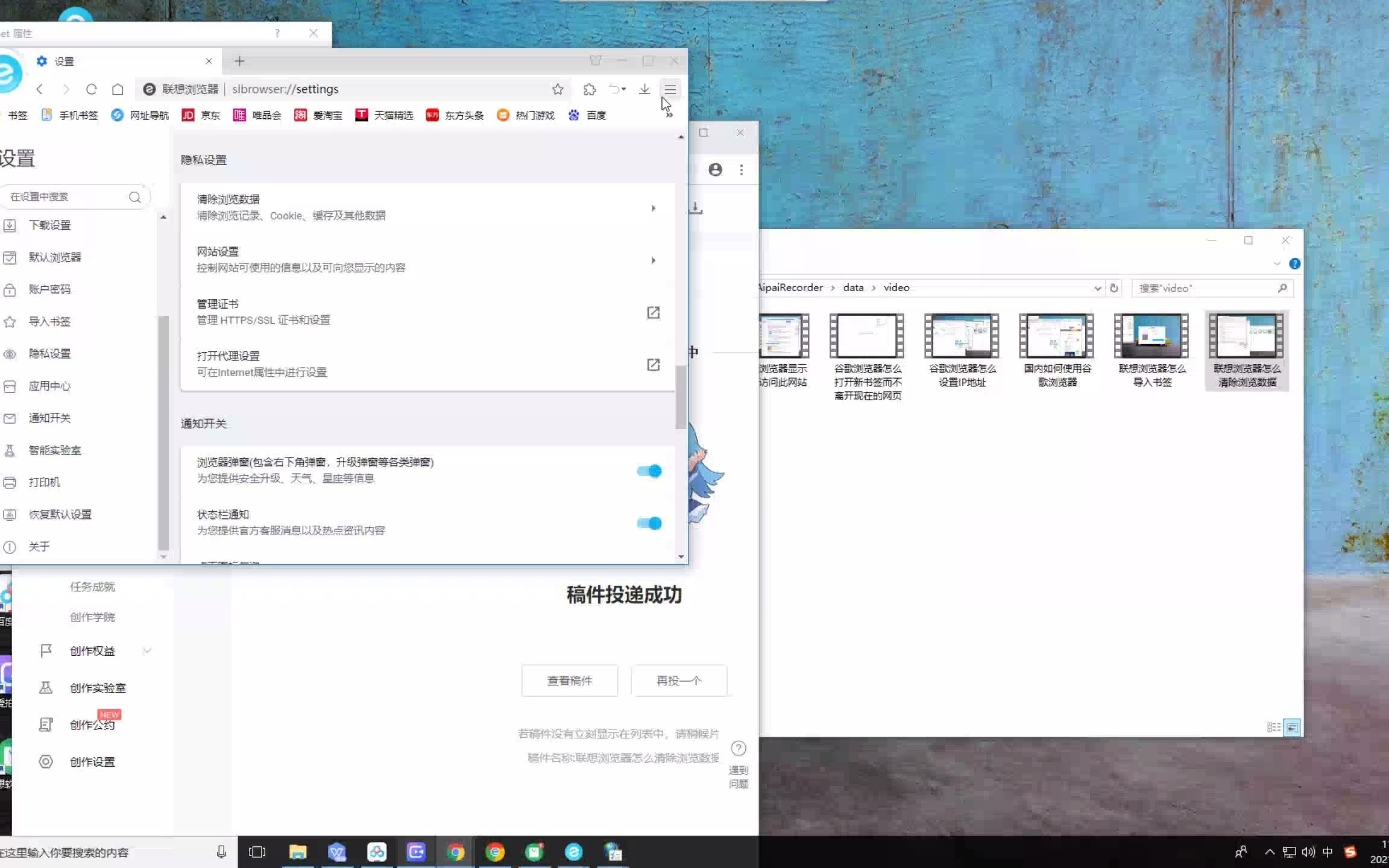The height and width of the screenshot is (868, 1389).
Task: Expand 网站设置 arrow
Action: 654,260
